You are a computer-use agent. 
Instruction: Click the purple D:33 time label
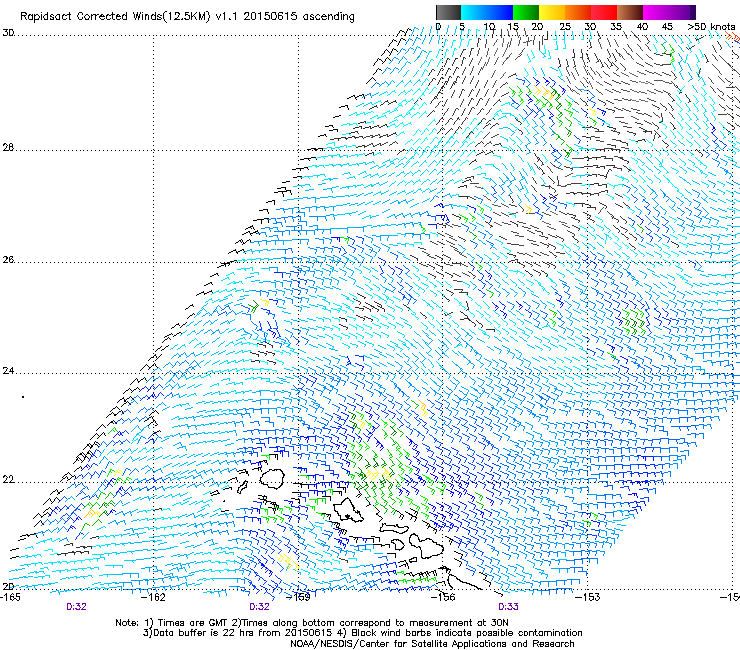[x=508, y=607]
